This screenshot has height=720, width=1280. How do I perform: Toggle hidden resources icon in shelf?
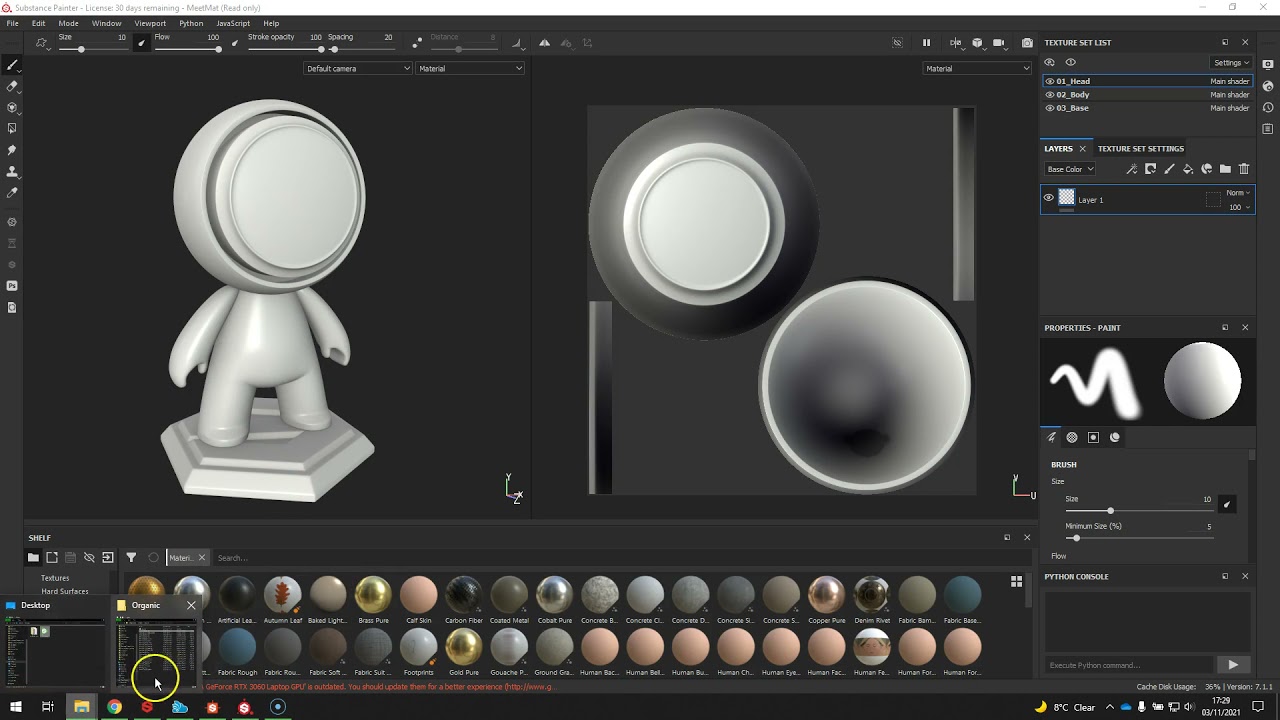click(89, 558)
